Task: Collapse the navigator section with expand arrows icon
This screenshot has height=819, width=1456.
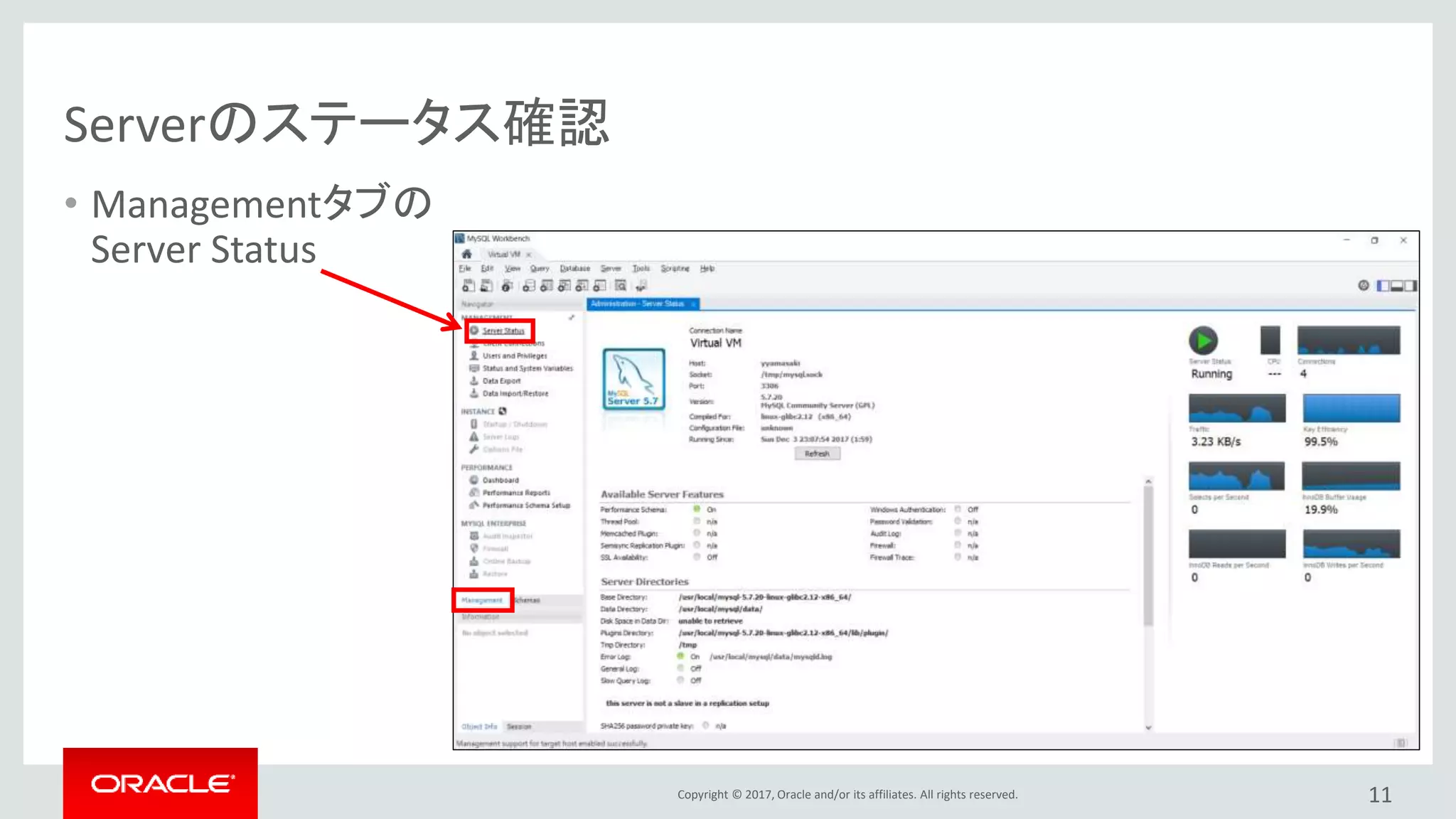Action: [572, 318]
